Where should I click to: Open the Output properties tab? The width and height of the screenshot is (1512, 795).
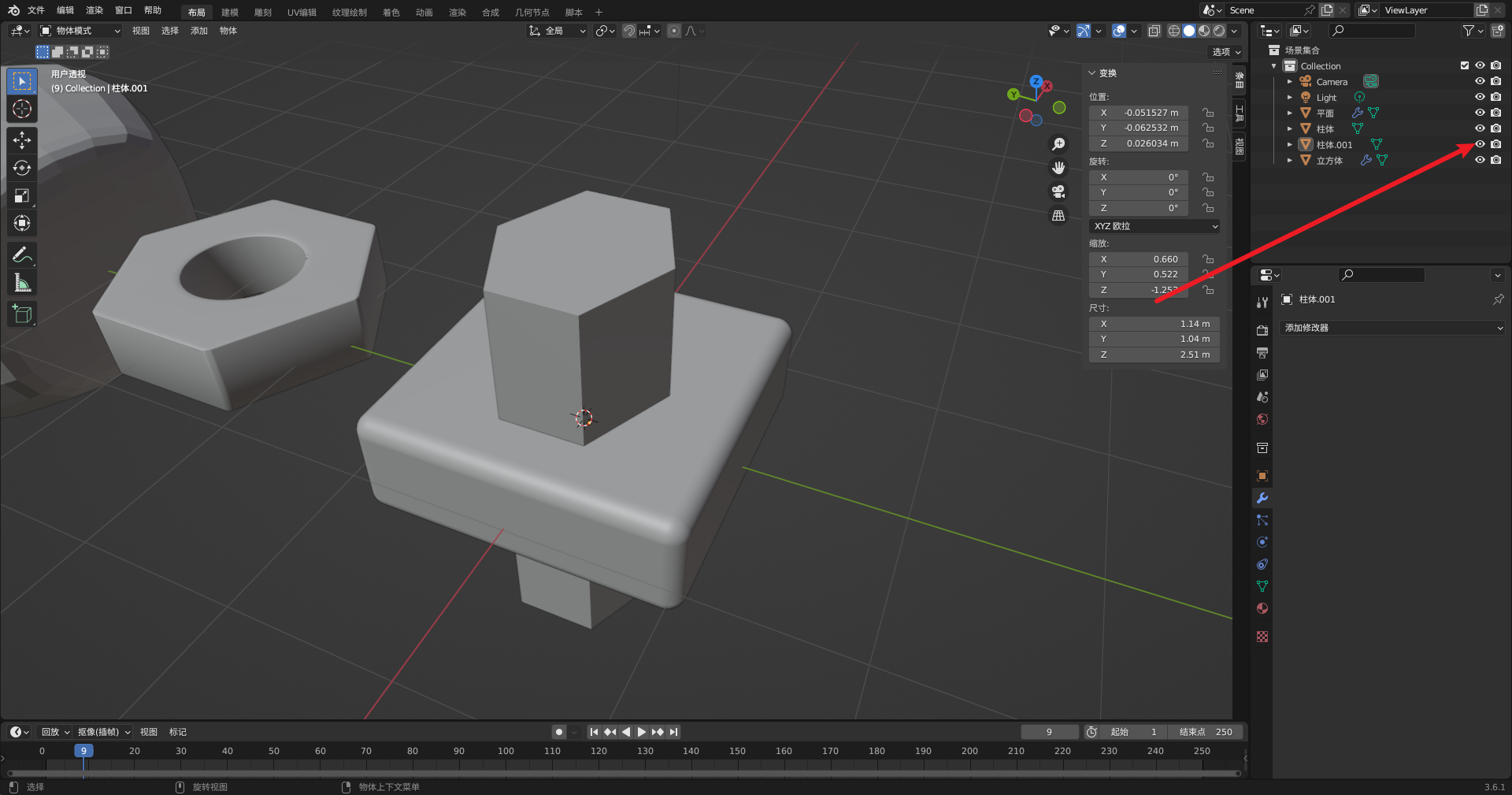point(1262,353)
